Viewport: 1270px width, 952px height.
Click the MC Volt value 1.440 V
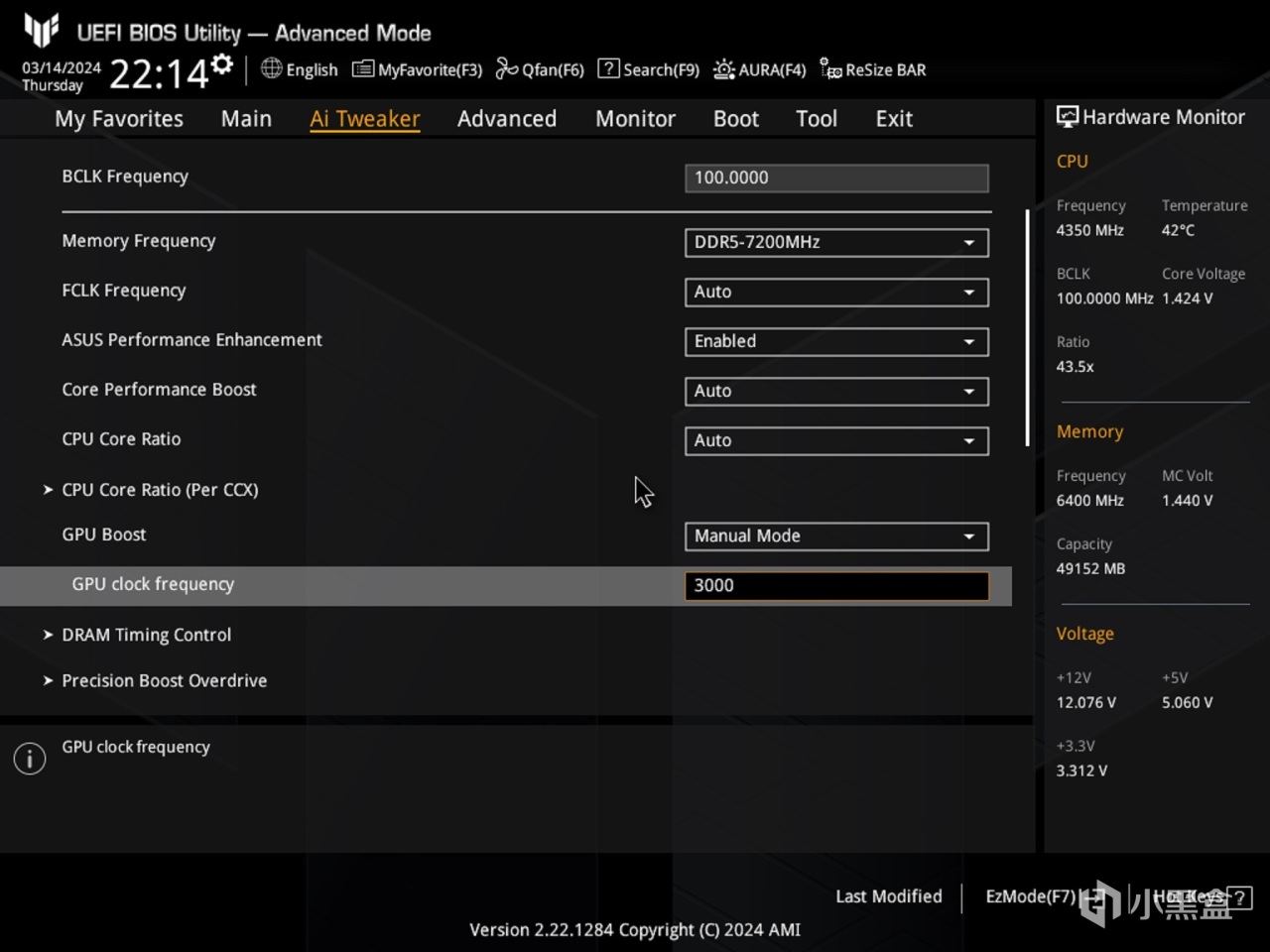tap(1188, 501)
